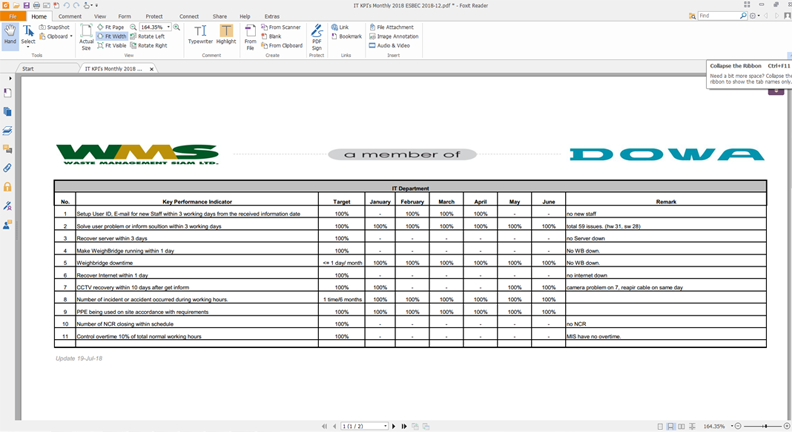The width and height of the screenshot is (792, 432).
Task: Choose Fit Visible view
Action: (x=112, y=45)
